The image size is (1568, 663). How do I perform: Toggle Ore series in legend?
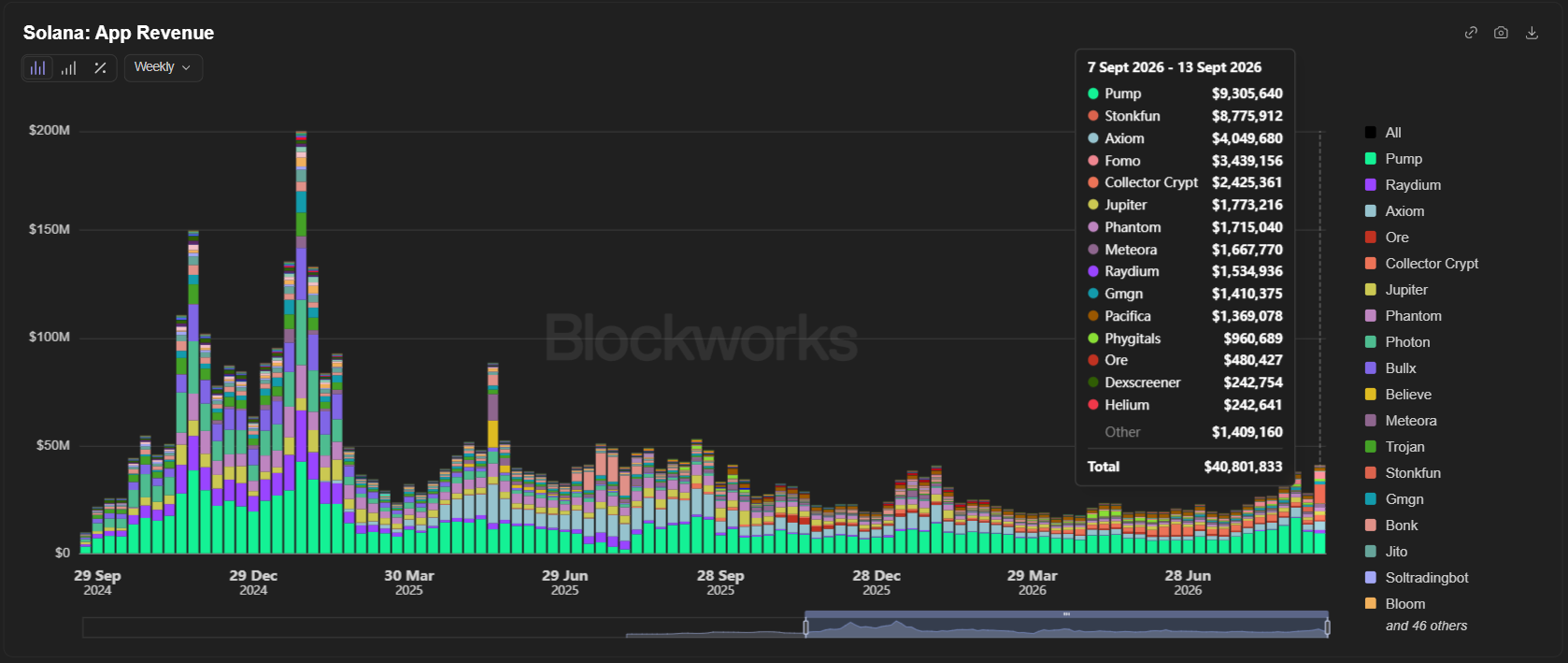(1387, 238)
